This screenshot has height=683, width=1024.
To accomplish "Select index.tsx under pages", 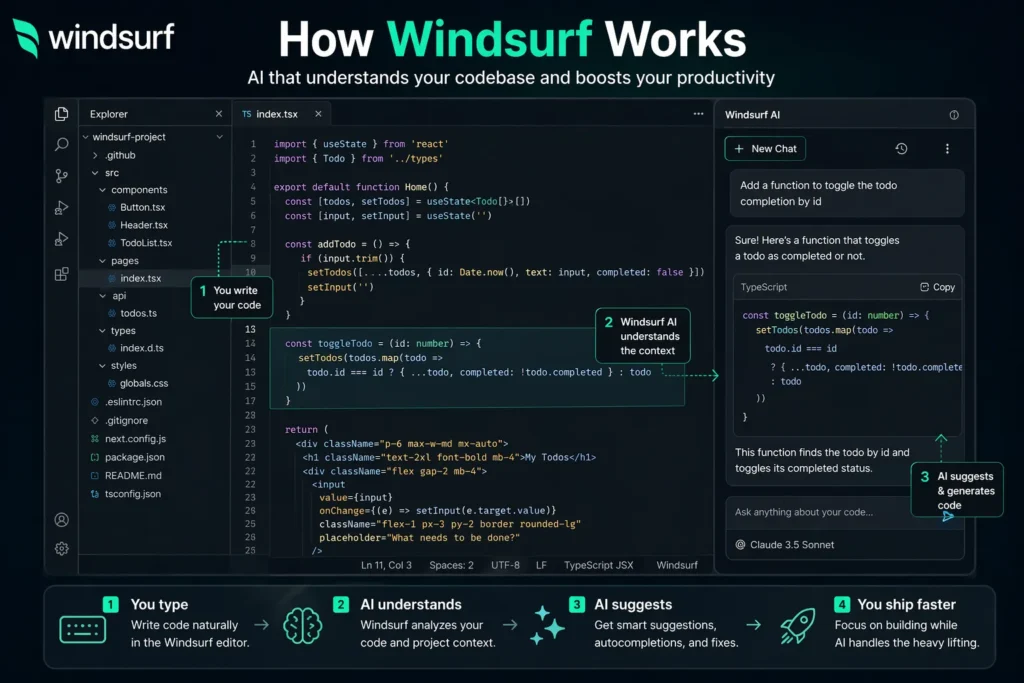I will pos(140,278).
